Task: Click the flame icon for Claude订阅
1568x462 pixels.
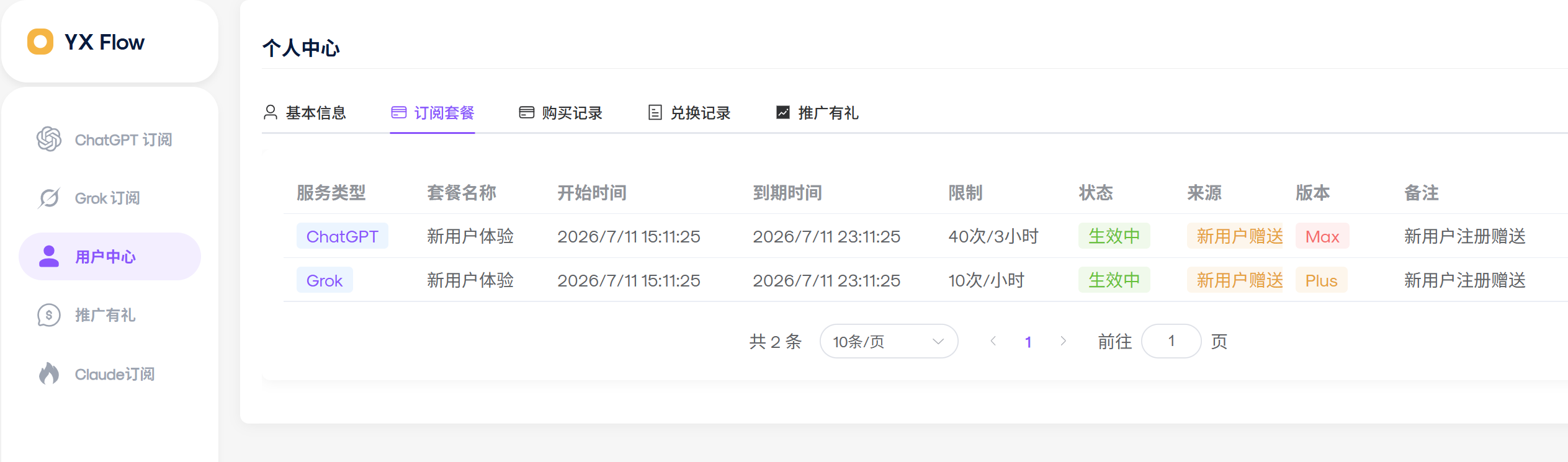Action: pyautogui.click(x=49, y=373)
